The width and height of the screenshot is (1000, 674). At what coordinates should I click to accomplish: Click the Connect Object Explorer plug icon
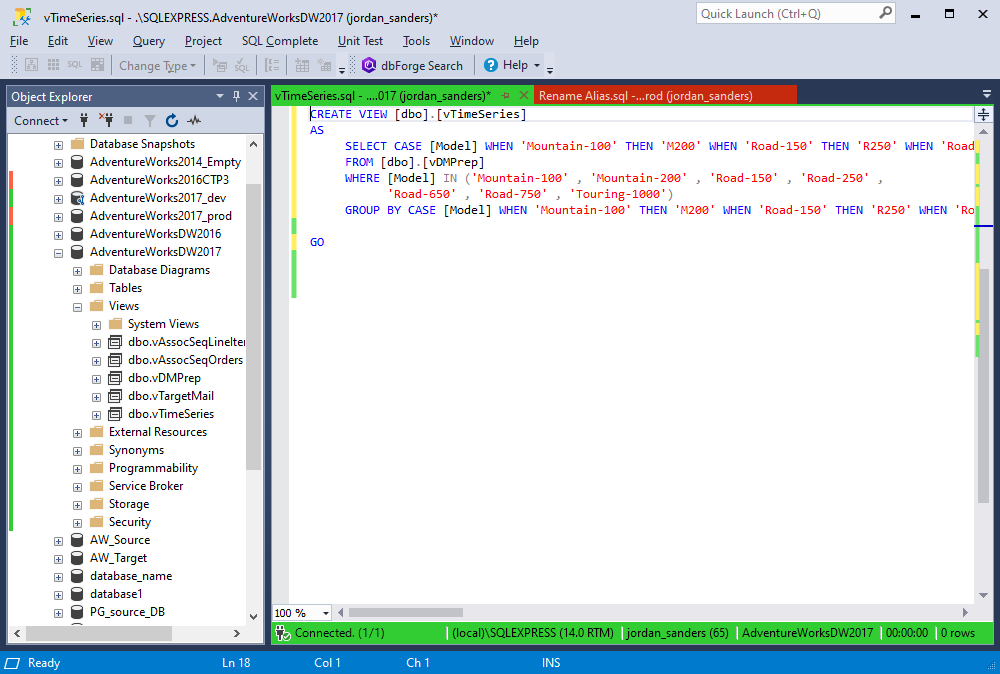84,120
